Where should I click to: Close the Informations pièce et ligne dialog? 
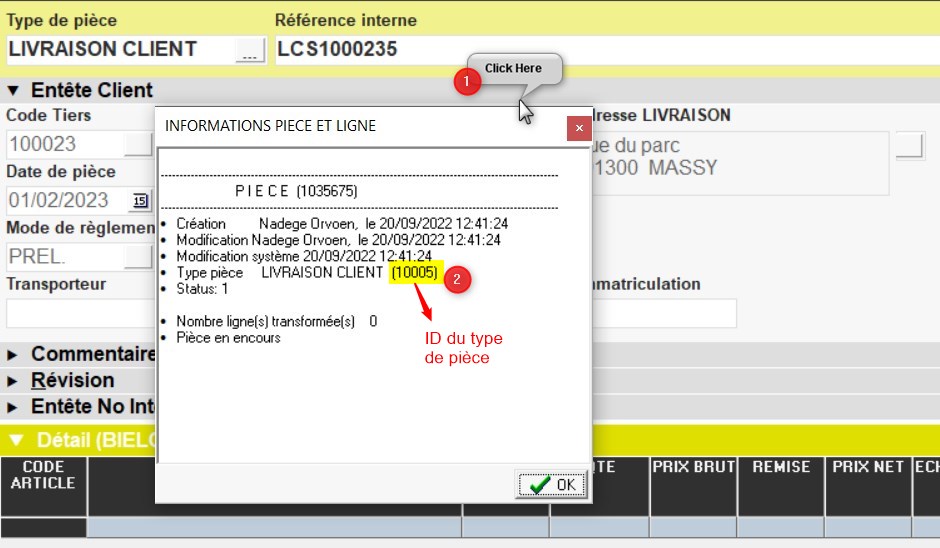(x=579, y=128)
